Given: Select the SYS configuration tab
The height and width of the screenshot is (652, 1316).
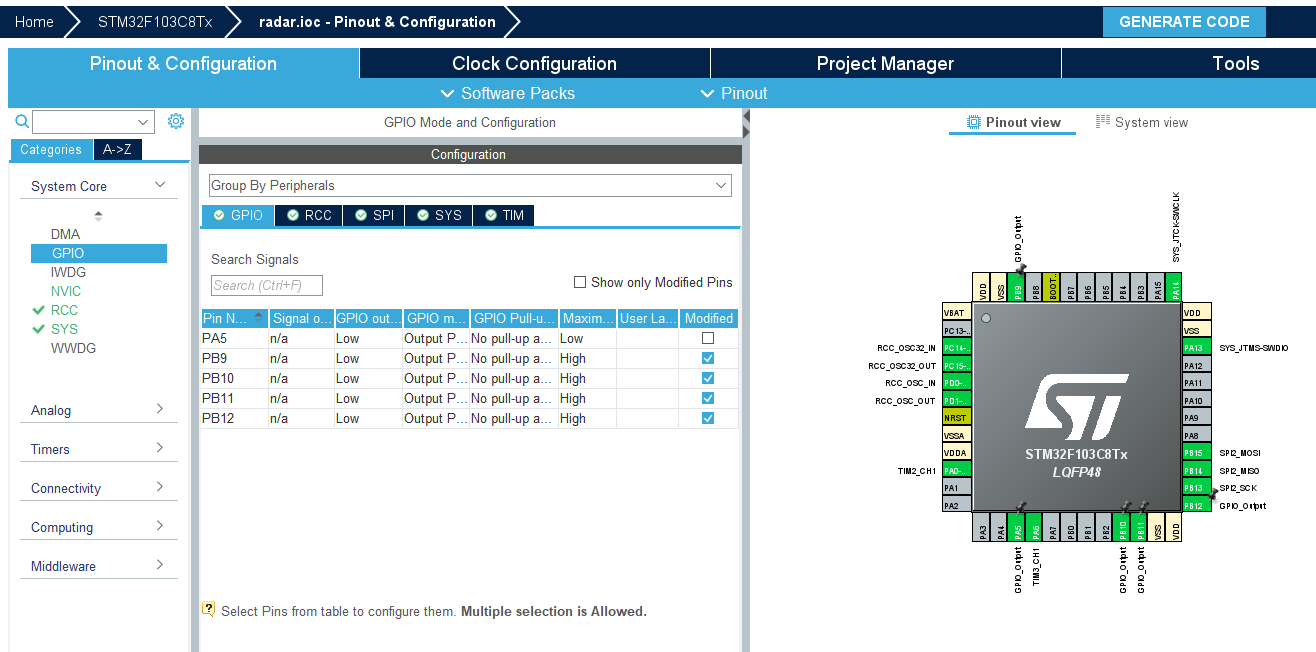Looking at the screenshot, I should (x=438, y=215).
